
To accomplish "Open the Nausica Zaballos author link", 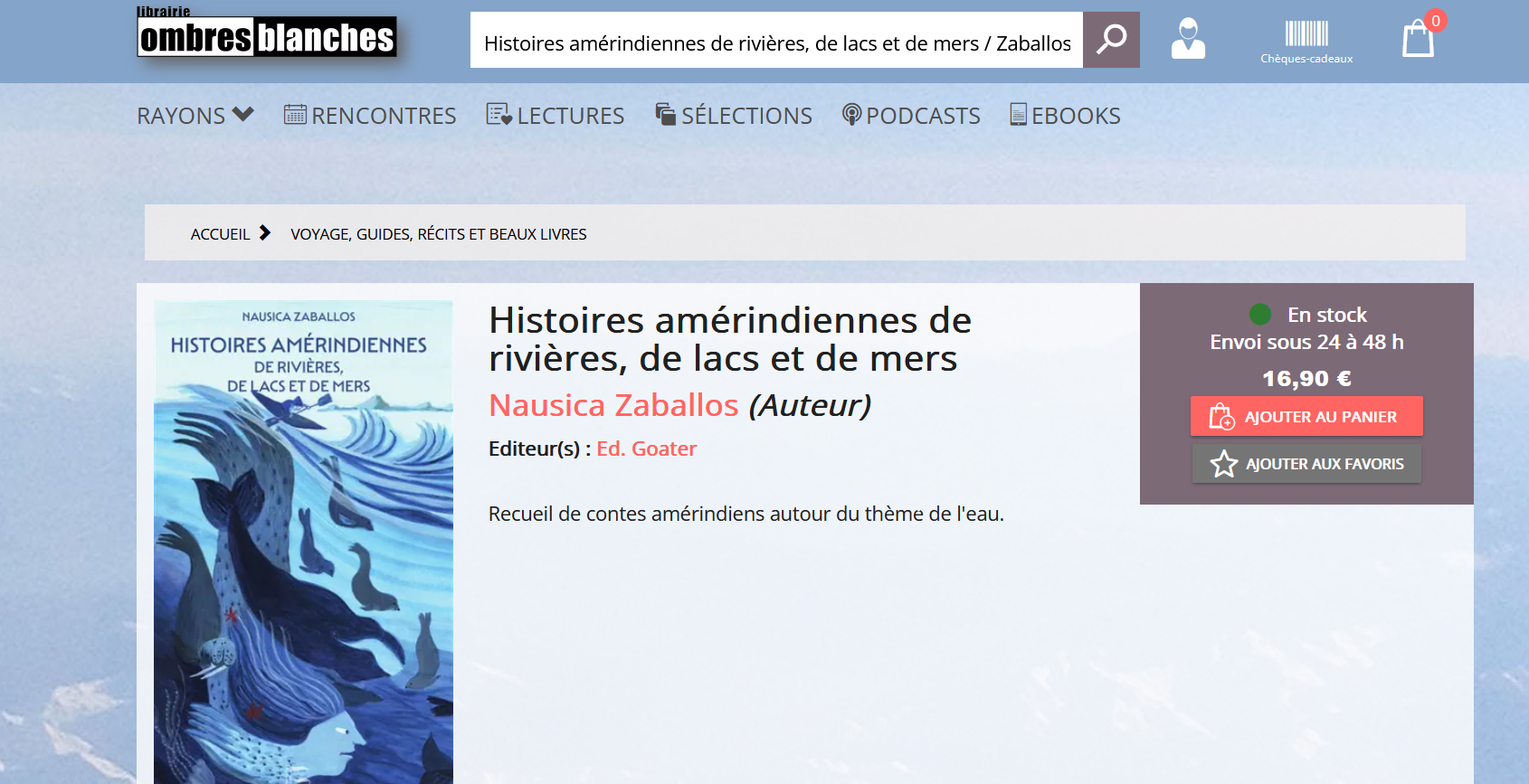I will [613, 405].
